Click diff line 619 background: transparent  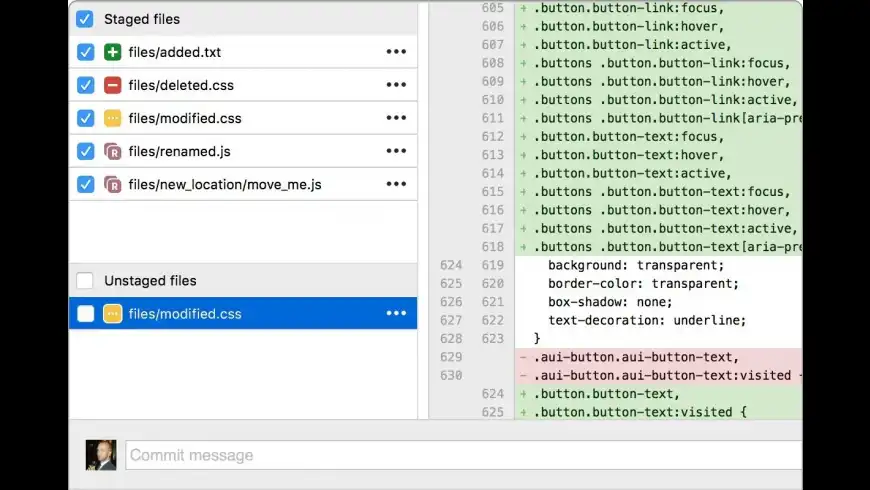(x=635, y=265)
